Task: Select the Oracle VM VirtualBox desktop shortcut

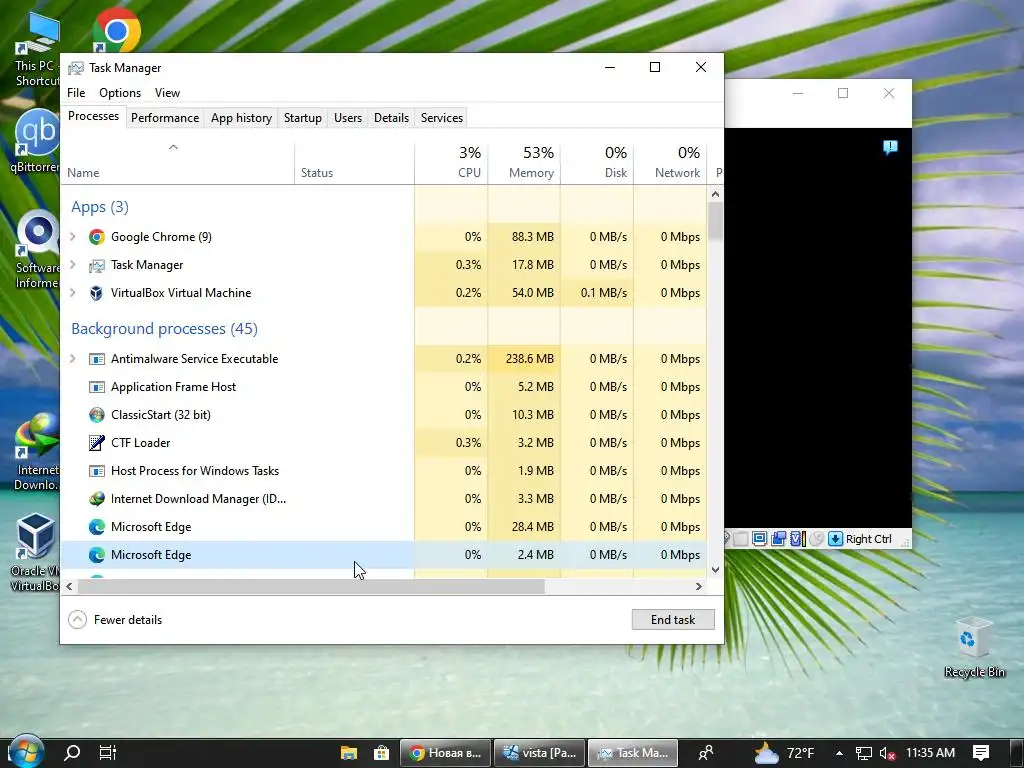Action: click(x=34, y=552)
